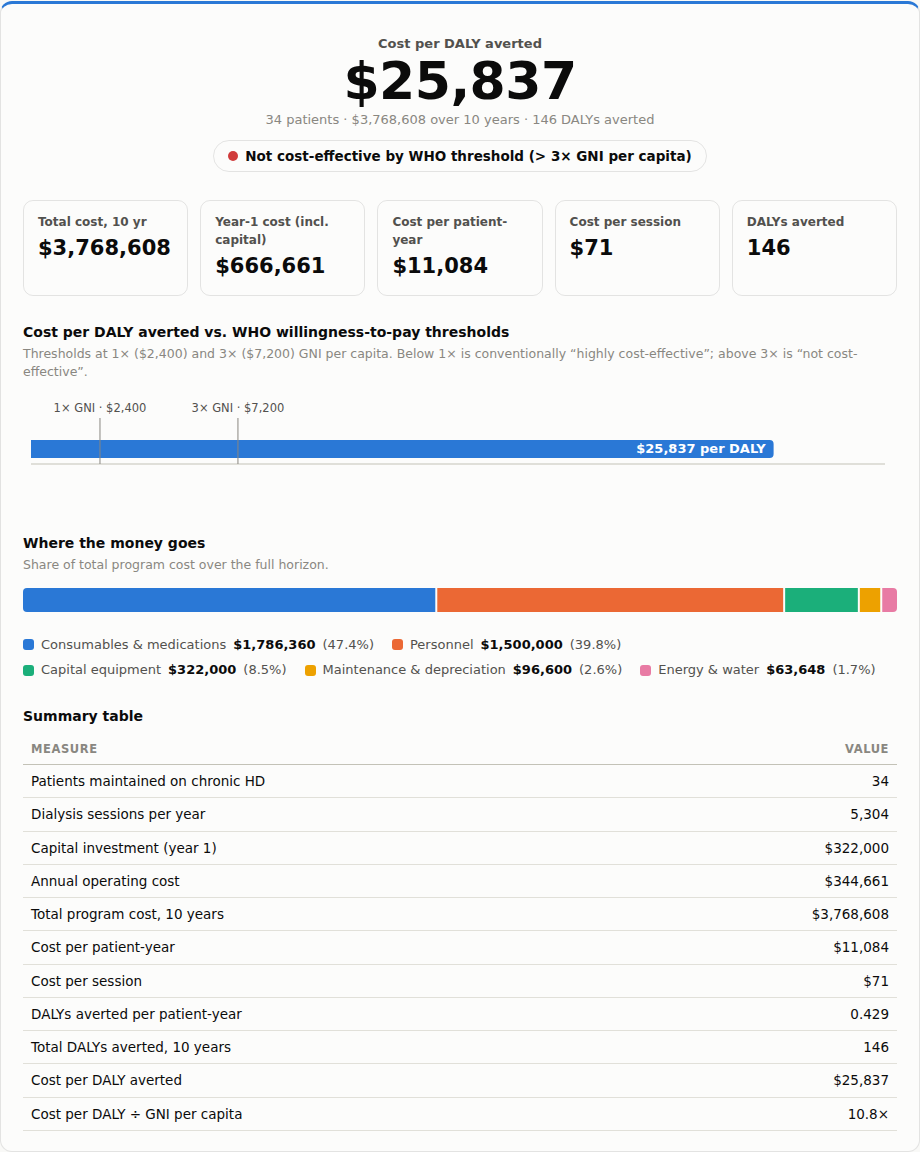This screenshot has width=920, height=1152.
Task: Click the pink Energy & water segment of the share bar
Action: pyautogui.click(x=889, y=600)
